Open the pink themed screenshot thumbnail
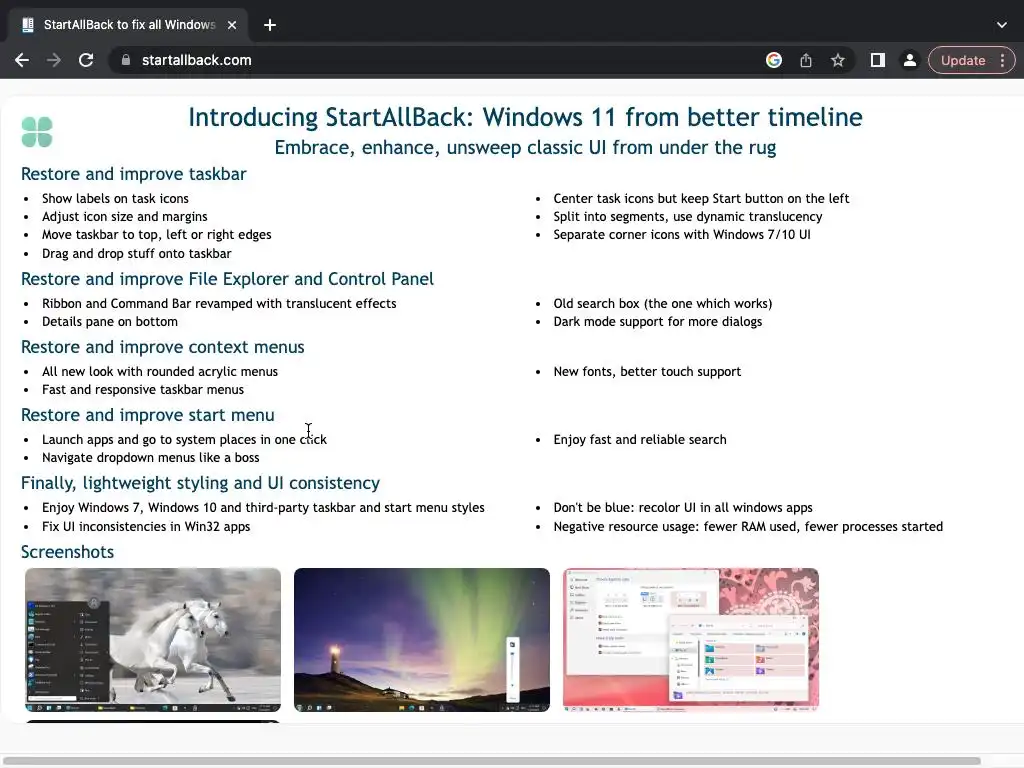This screenshot has height=768, width=1024. pos(691,639)
